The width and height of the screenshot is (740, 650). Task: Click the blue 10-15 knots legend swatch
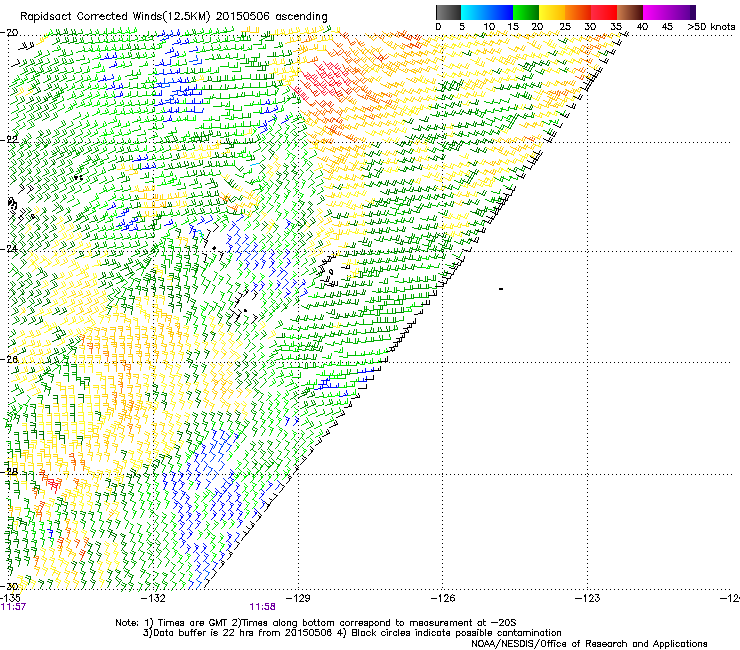(x=500, y=12)
